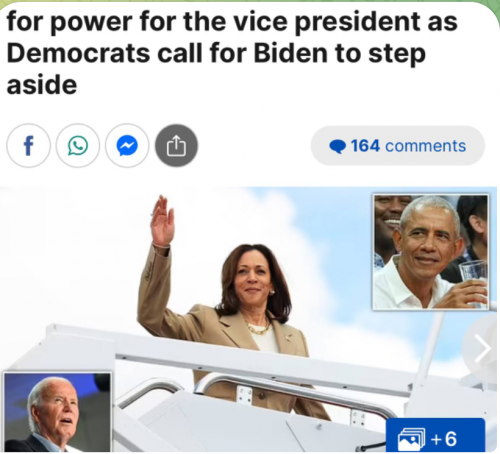Click the 'comments' text label
Image resolution: width=500 pixels, height=454 pixels.
[426, 146]
